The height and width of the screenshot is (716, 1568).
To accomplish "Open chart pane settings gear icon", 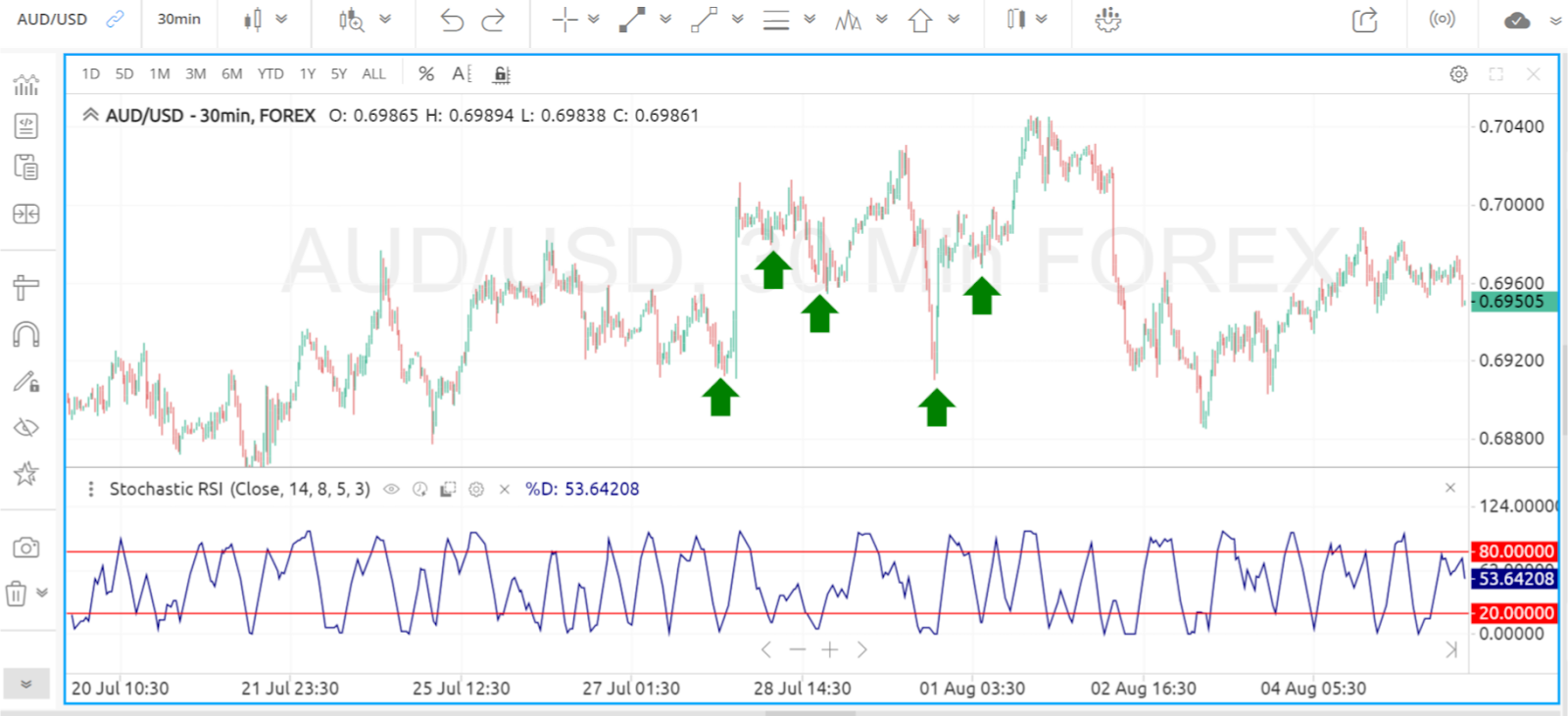I will click(1459, 74).
